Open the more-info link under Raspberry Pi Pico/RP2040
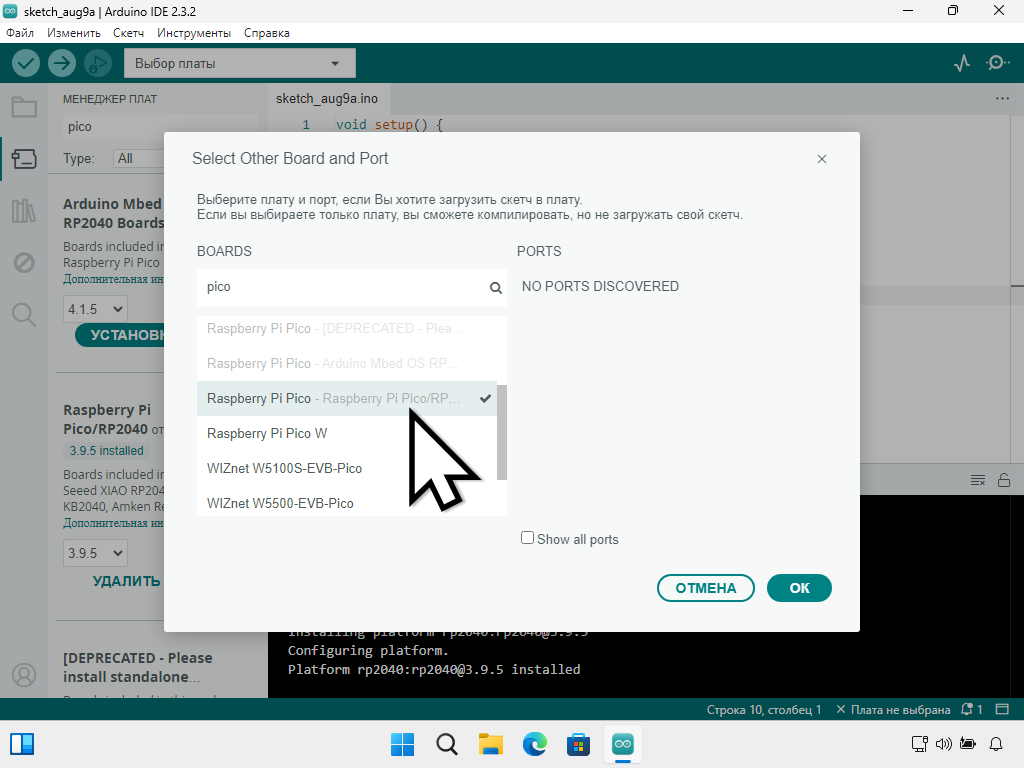The width and height of the screenshot is (1024, 768). tap(113, 523)
